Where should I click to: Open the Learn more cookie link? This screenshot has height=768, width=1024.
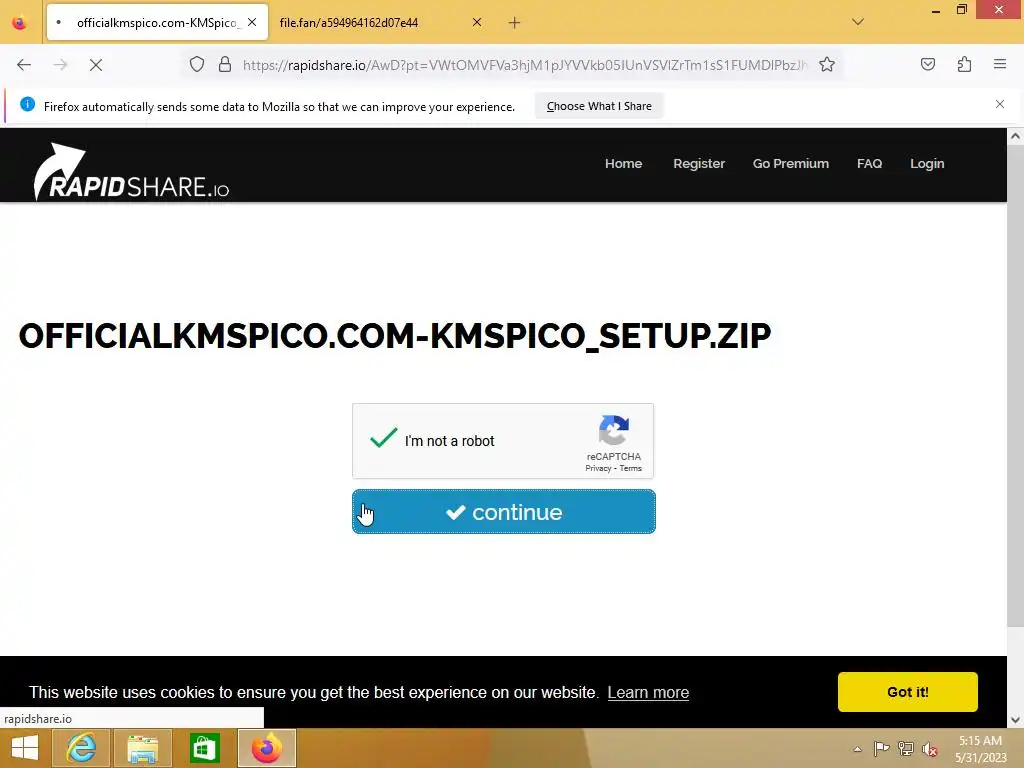[648, 692]
